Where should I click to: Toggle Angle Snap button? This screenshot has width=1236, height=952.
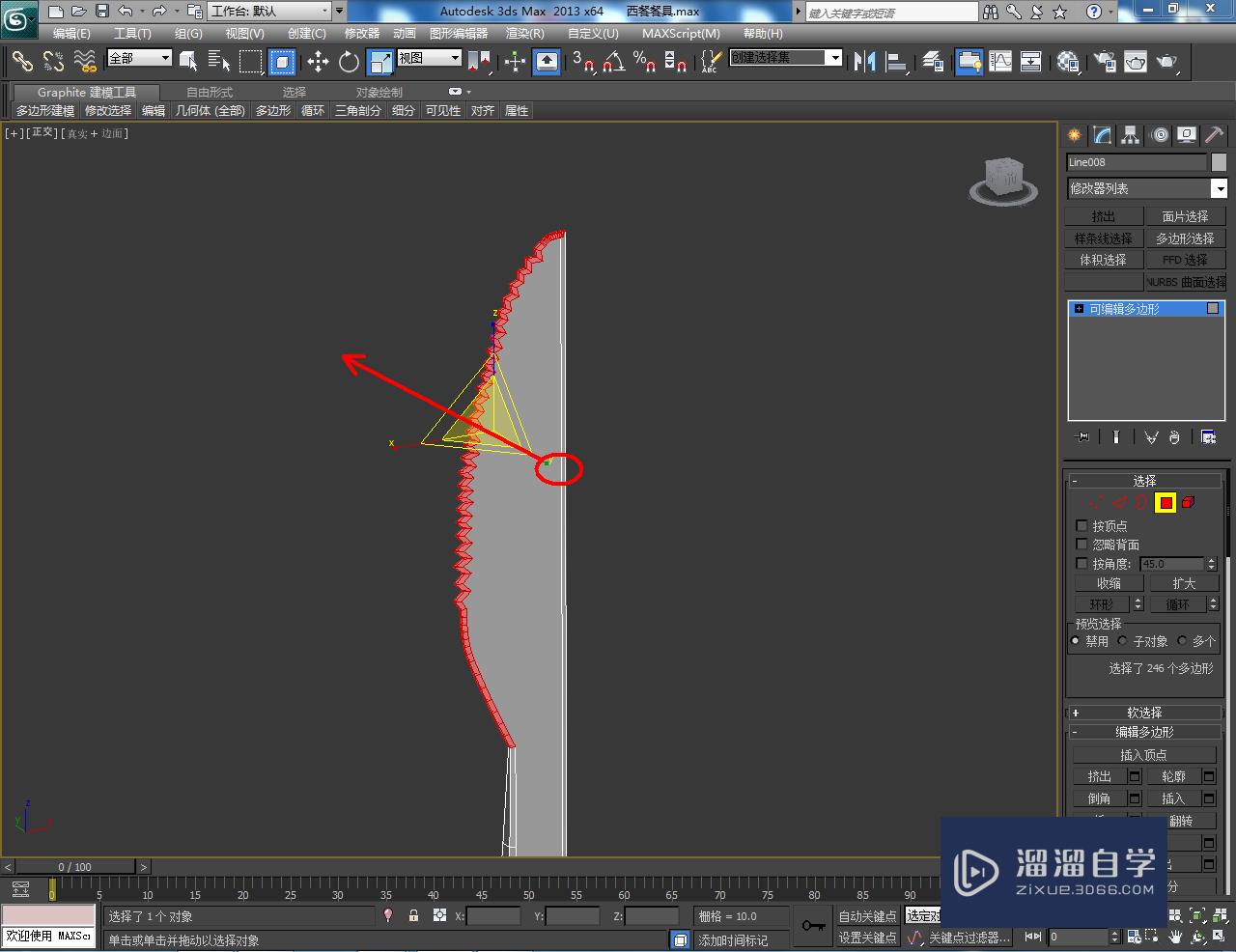pos(614,62)
